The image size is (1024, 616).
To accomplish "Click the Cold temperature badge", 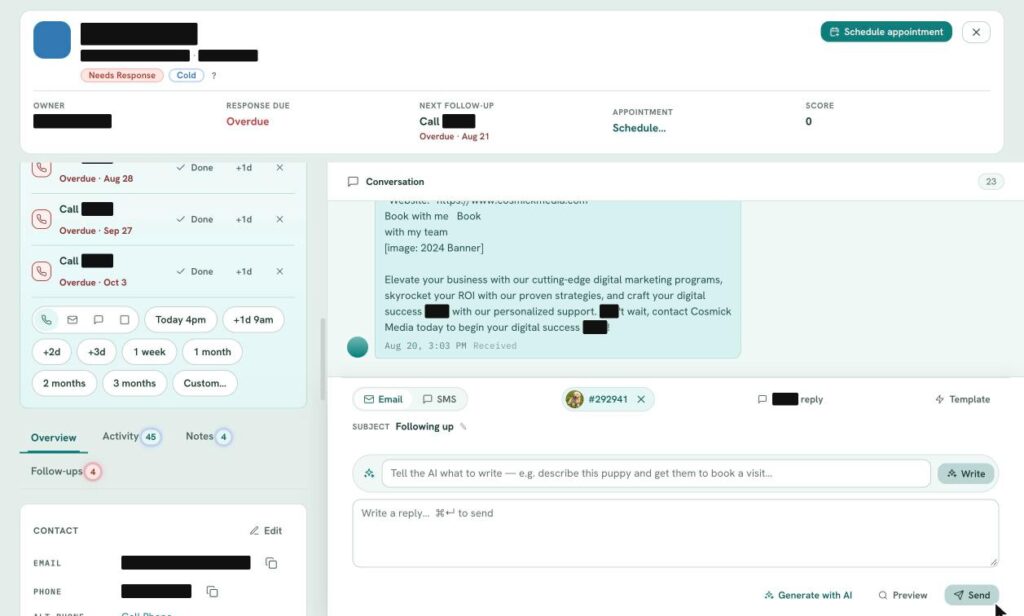I will pos(186,75).
